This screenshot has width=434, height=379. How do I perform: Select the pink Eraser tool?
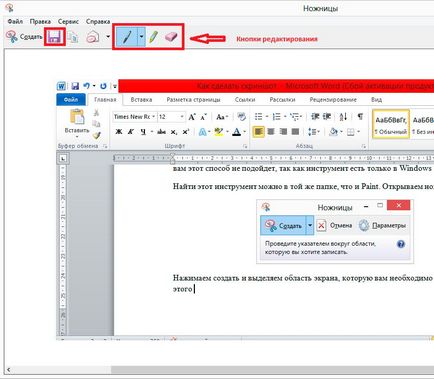click(x=171, y=37)
